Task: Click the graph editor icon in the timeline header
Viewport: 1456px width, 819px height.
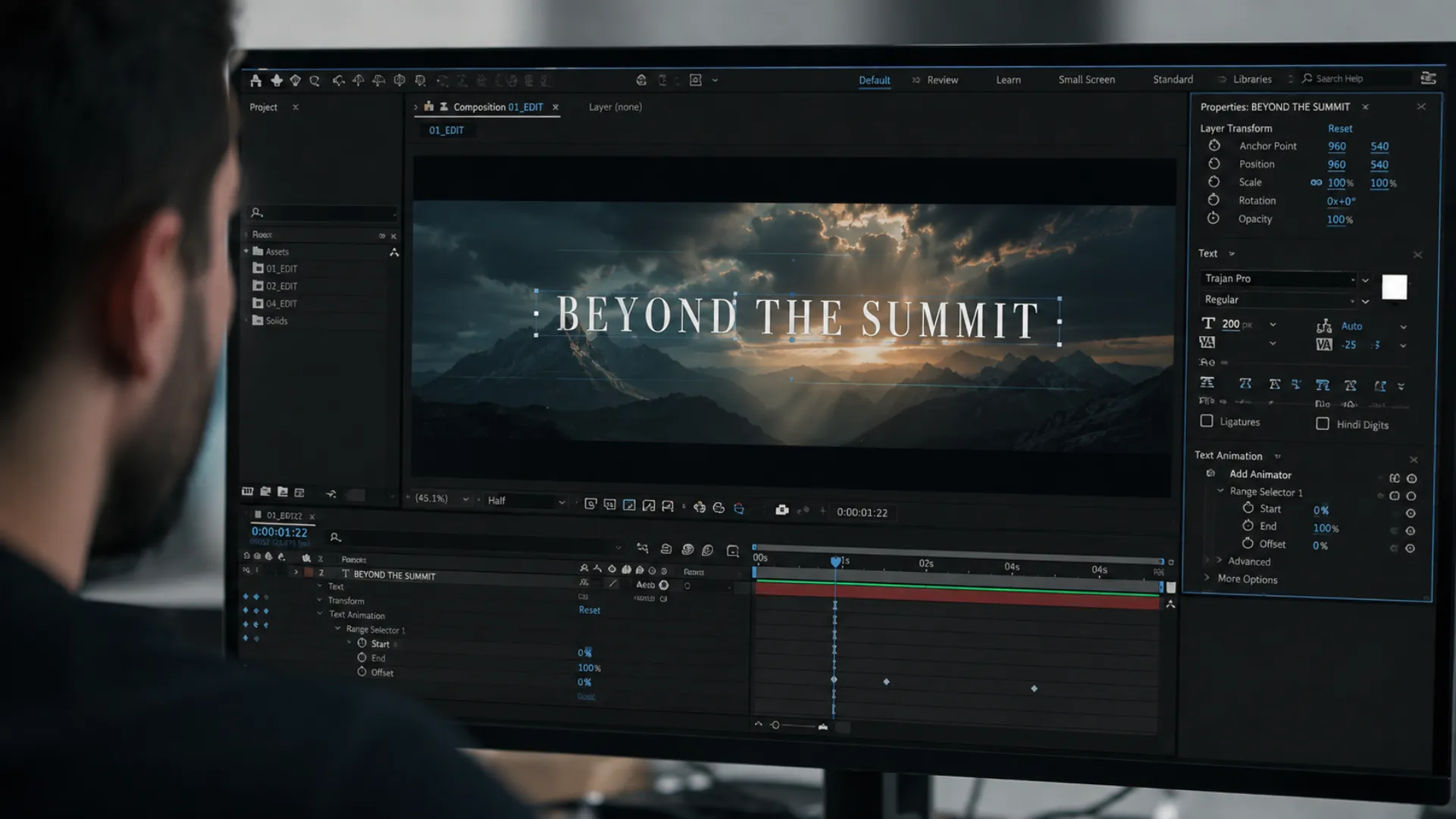Action: (x=732, y=551)
